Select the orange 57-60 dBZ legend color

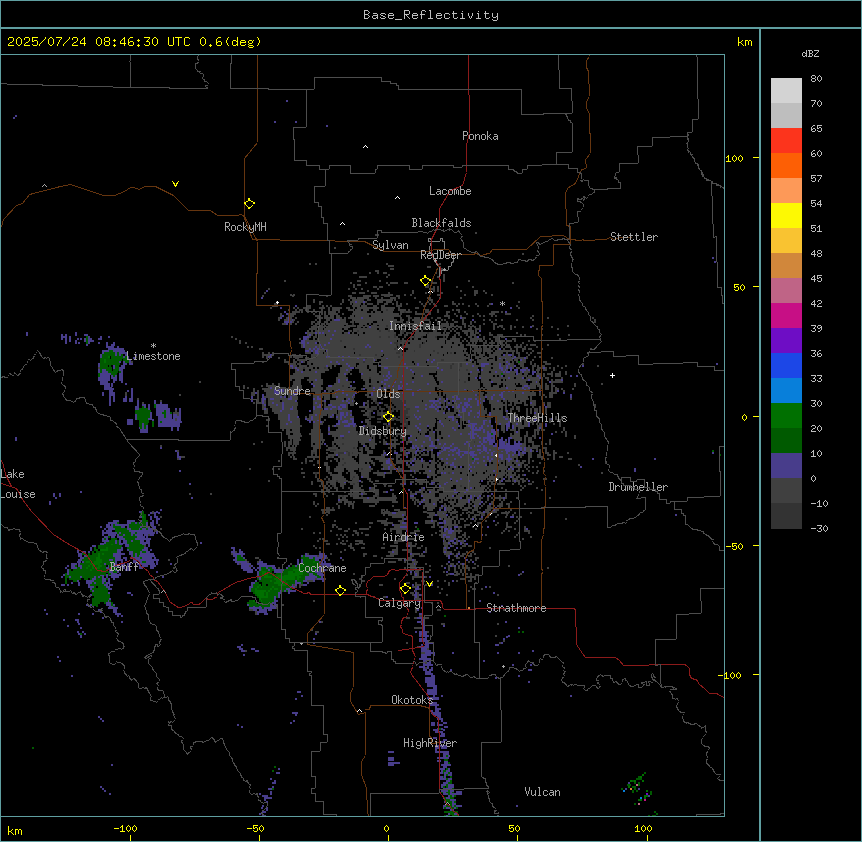click(x=786, y=165)
